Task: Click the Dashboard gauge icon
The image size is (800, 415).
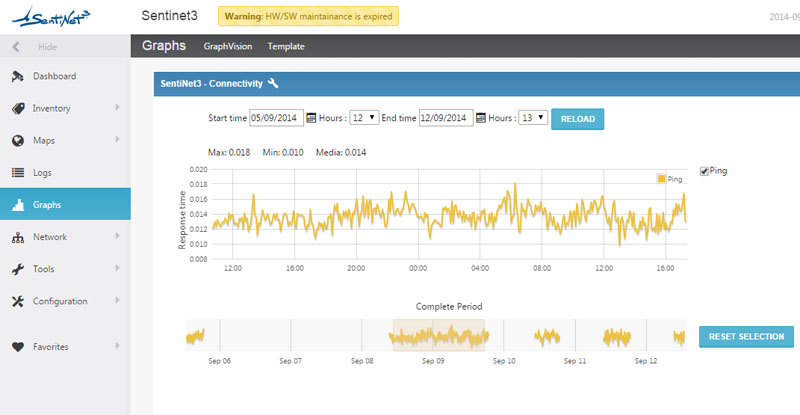Action: pyautogui.click(x=18, y=77)
